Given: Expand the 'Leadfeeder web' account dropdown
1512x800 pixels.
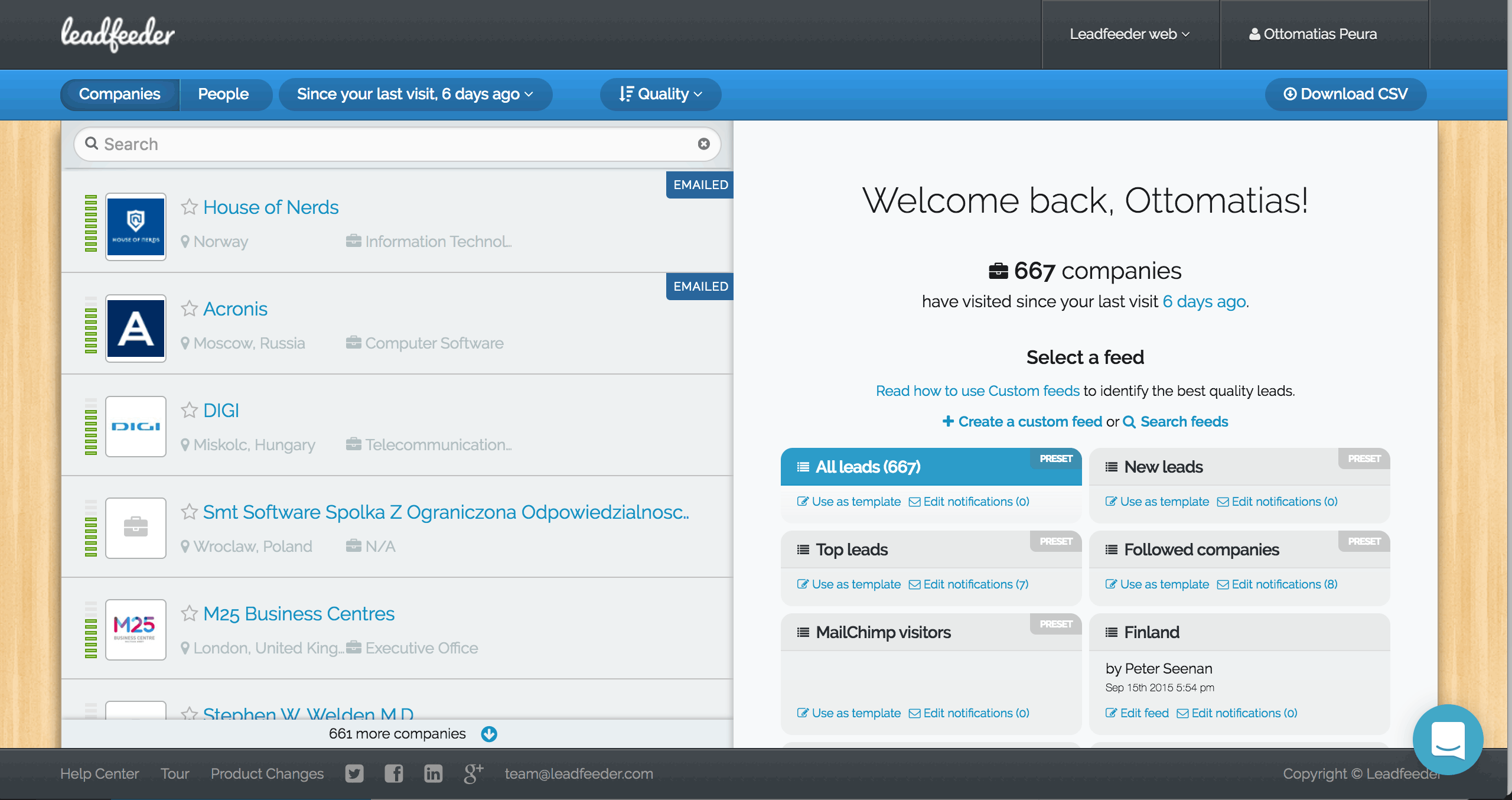Looking at the screenshot, I should [x=1129, y=34].
